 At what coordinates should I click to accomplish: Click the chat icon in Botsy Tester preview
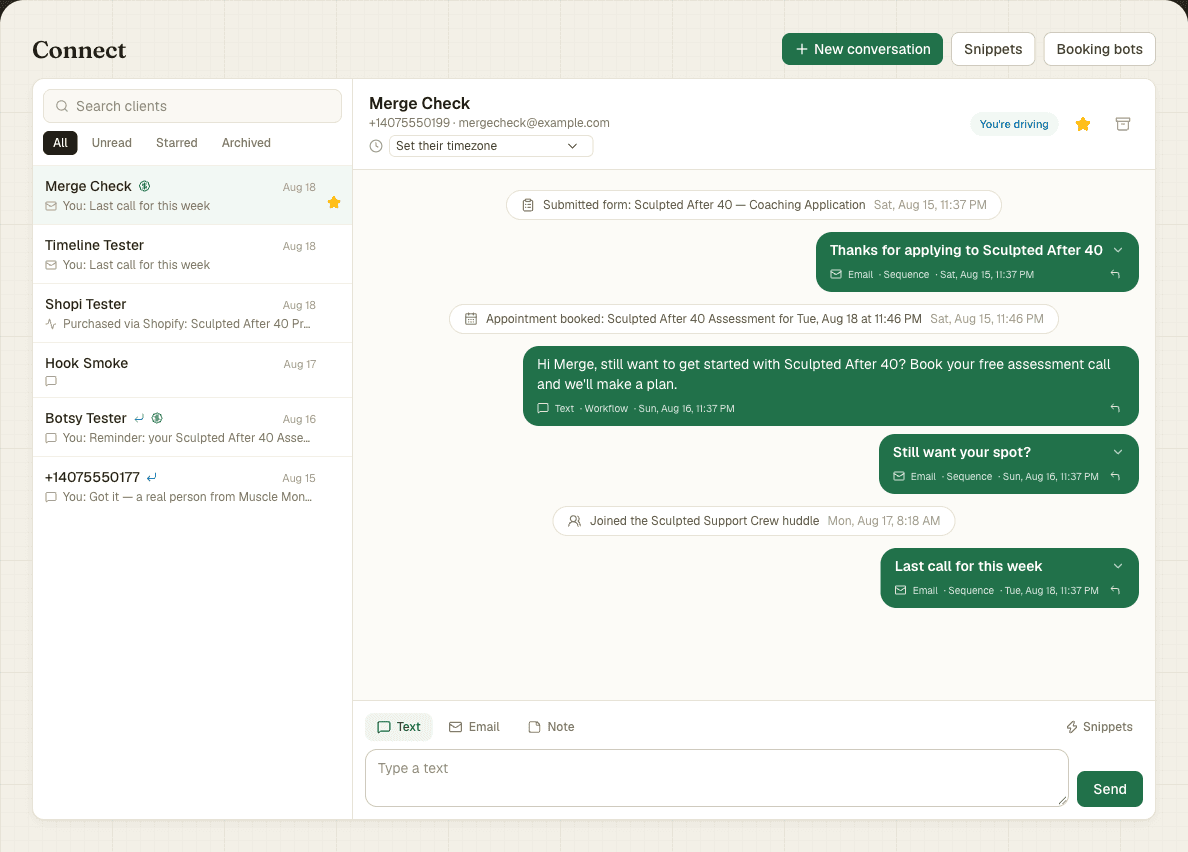[x=51, y=438]
